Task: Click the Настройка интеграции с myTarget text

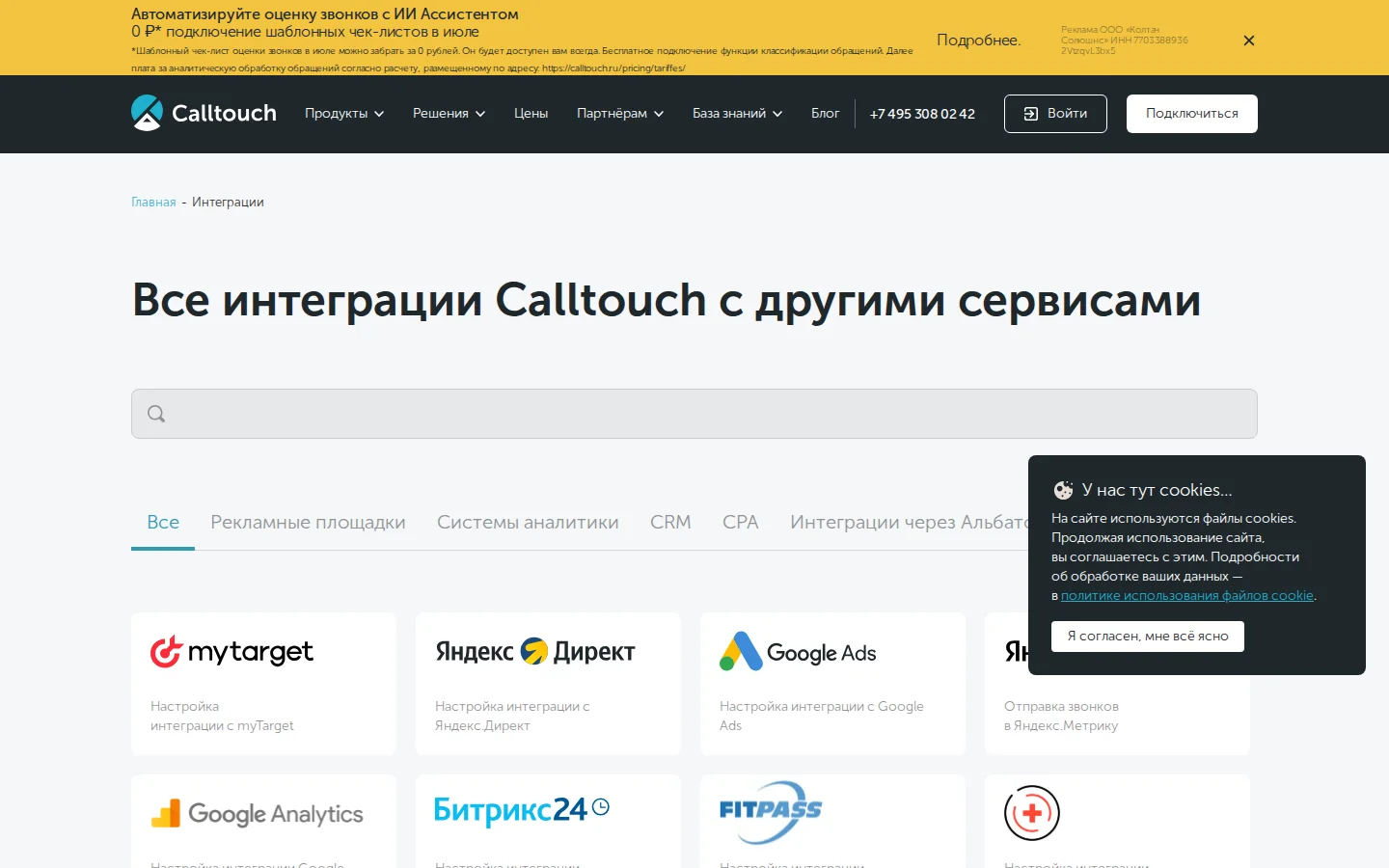Action: click(222, 717)
